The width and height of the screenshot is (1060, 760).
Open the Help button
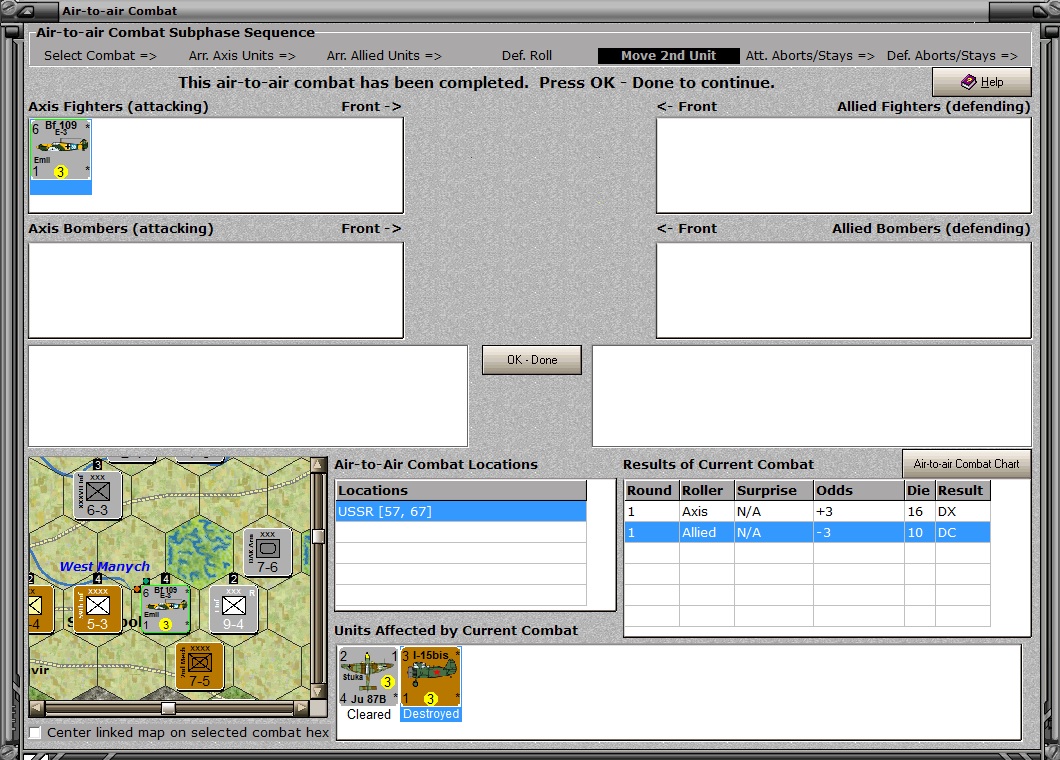[x=982, y=82]
